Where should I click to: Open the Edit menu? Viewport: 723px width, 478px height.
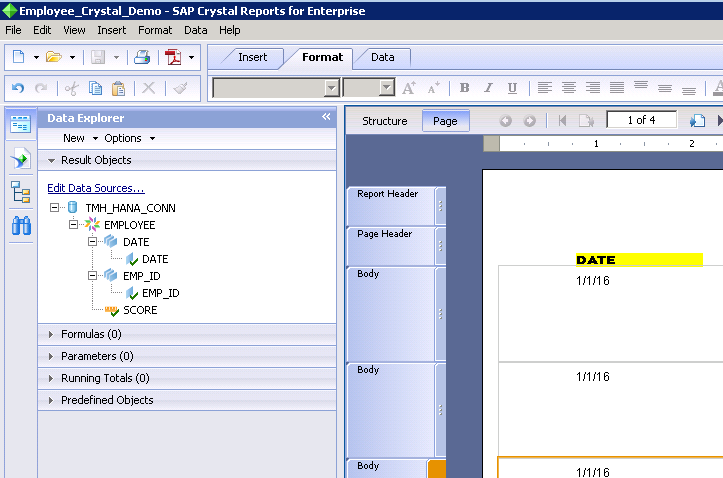42,30
